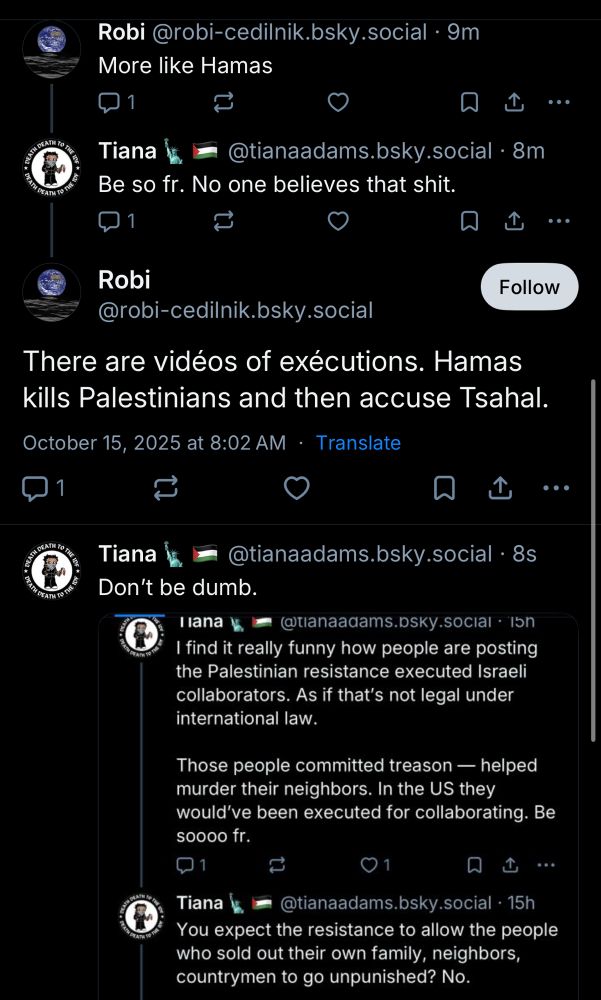Bookmark the main post by Robi
The image size is (601, 1000).
pyautogui.click(x=445, y=488)
